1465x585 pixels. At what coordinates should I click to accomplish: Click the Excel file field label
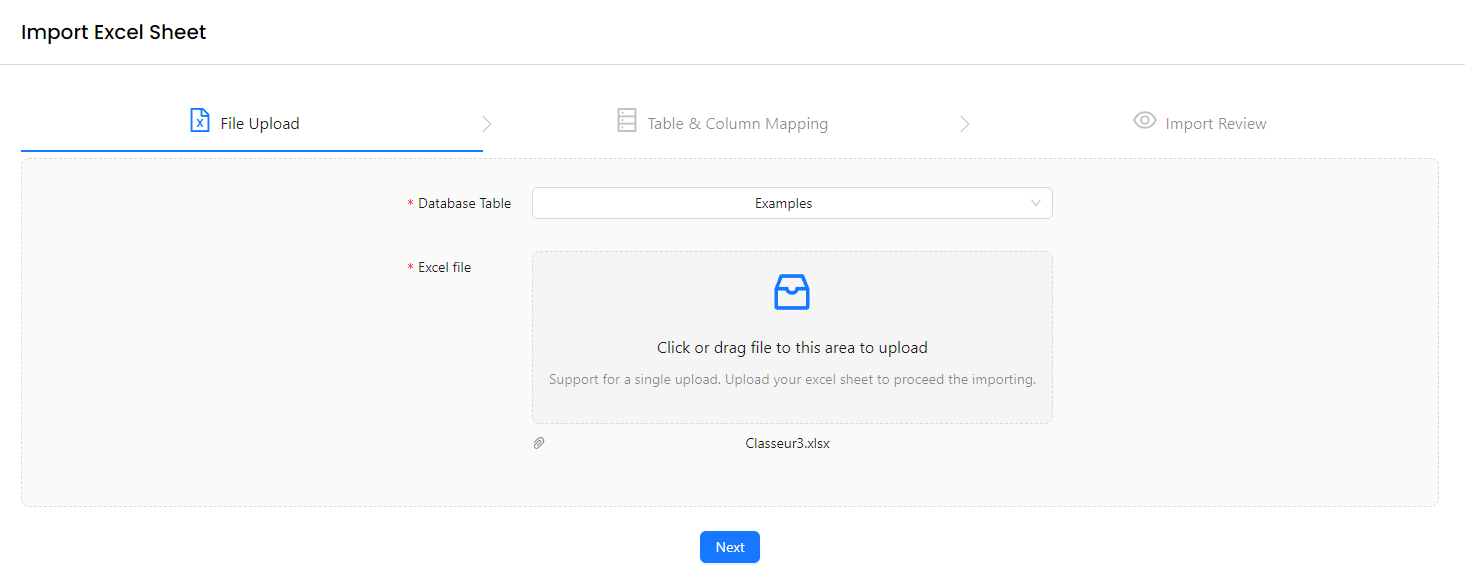pyautogui.click(x=444, y=267)
